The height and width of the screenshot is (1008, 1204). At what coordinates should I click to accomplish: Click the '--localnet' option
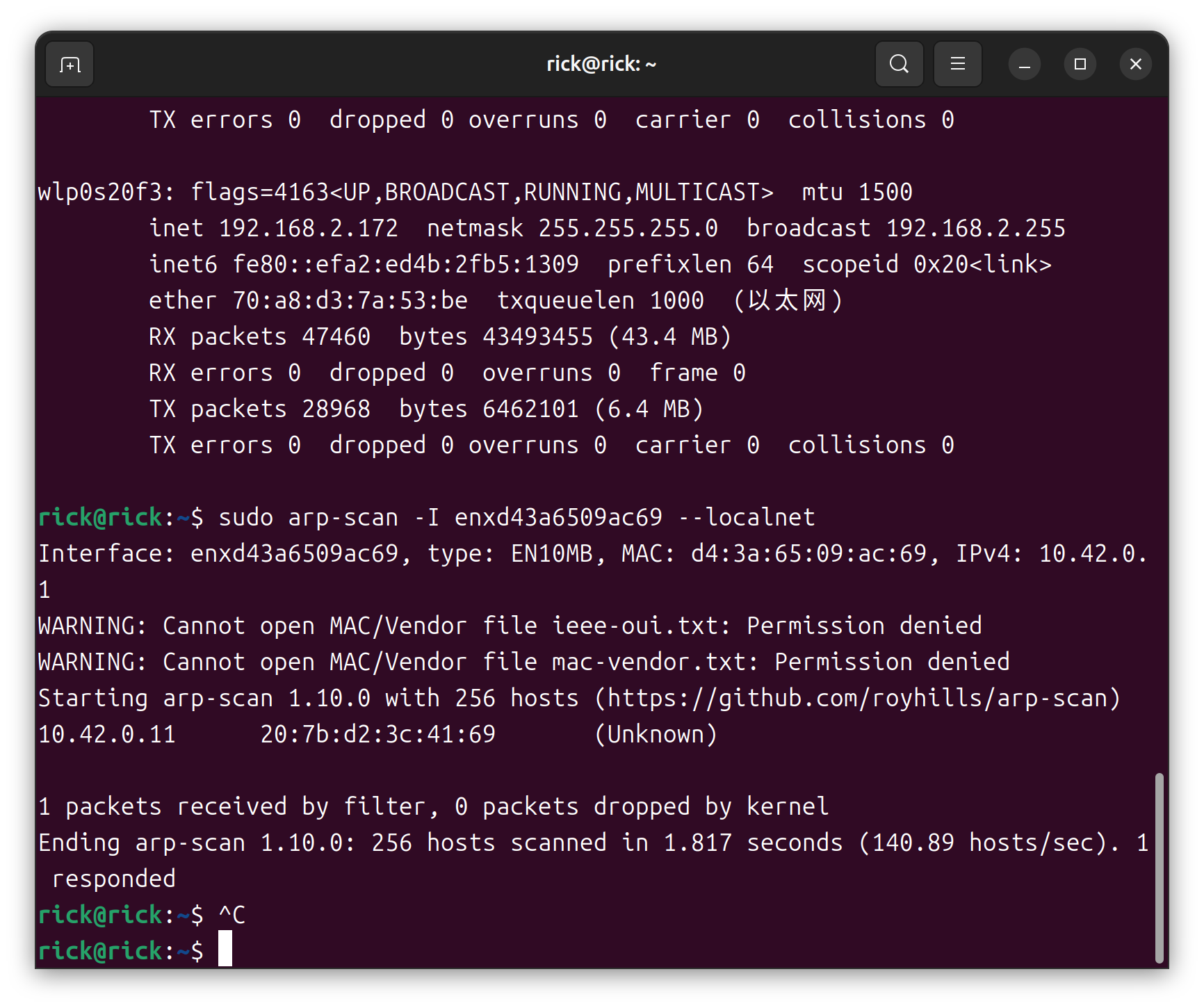click(x=746, y=517)
